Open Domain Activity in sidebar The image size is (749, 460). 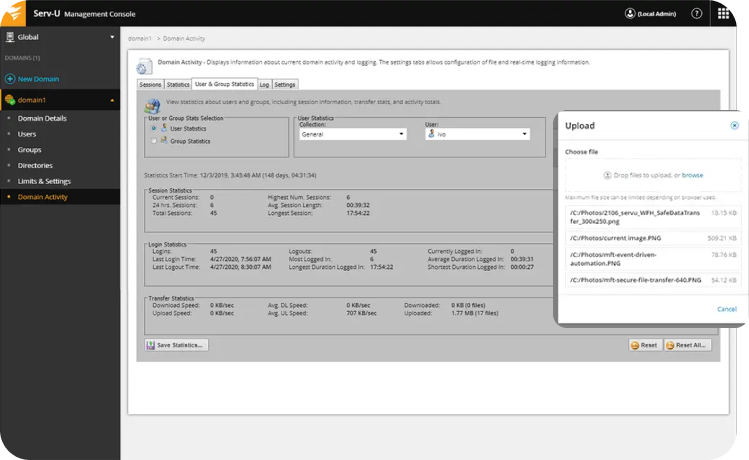[43, 197]
